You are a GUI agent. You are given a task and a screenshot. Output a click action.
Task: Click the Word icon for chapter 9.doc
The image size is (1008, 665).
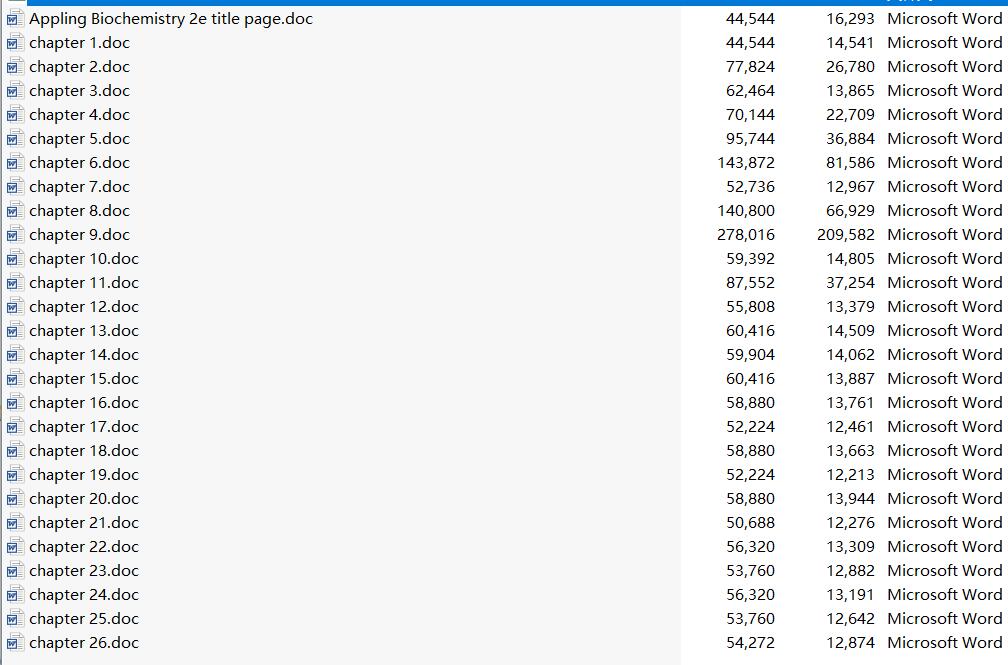[15, 235]
